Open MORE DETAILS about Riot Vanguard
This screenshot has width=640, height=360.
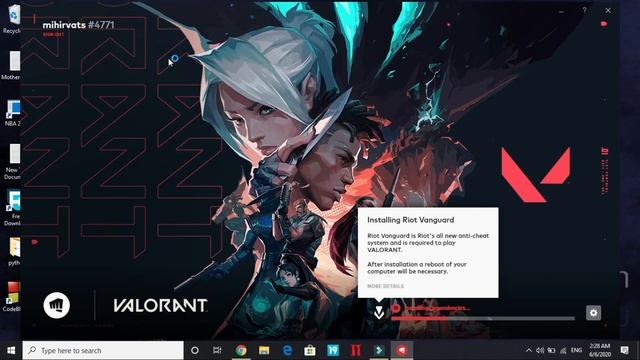point(385,286)
